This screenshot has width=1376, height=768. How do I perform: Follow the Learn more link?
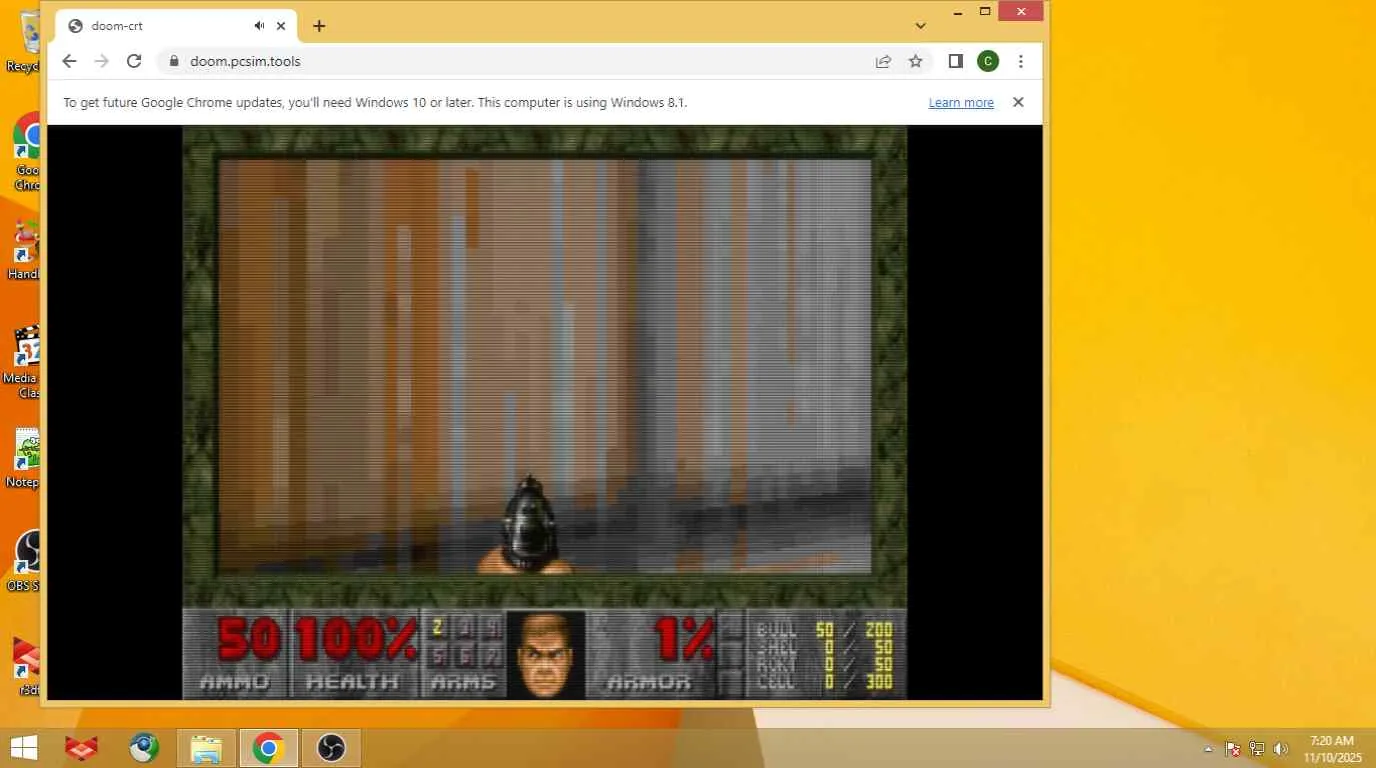[961, 102]
